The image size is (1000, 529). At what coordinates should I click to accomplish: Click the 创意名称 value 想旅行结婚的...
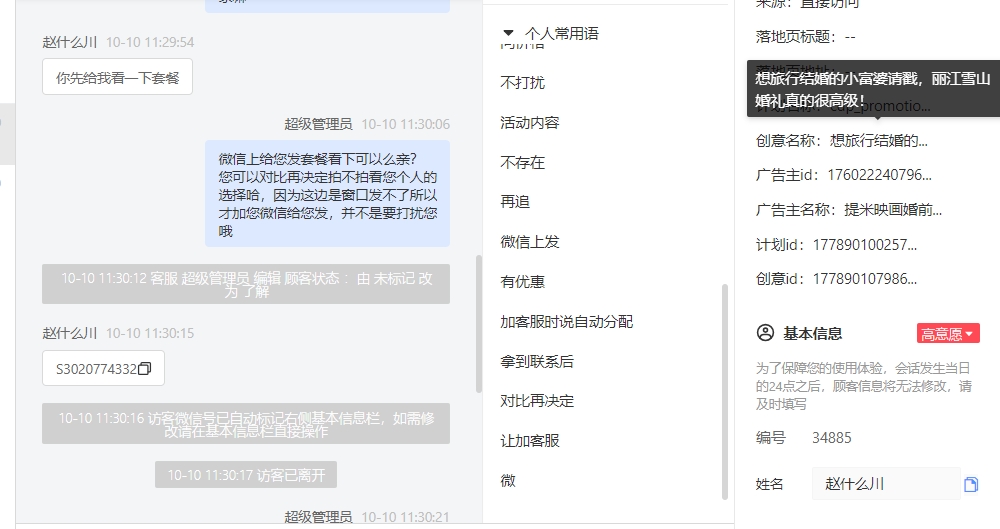[878, 140]
